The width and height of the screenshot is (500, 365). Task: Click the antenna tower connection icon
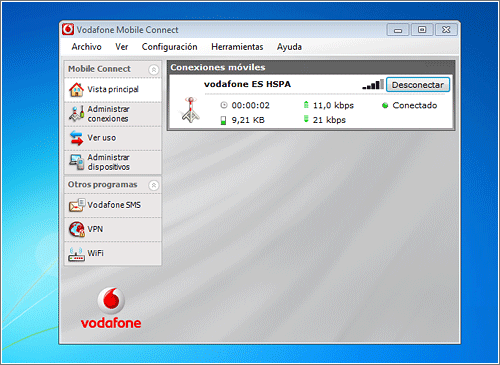click(x=191, y=110)
